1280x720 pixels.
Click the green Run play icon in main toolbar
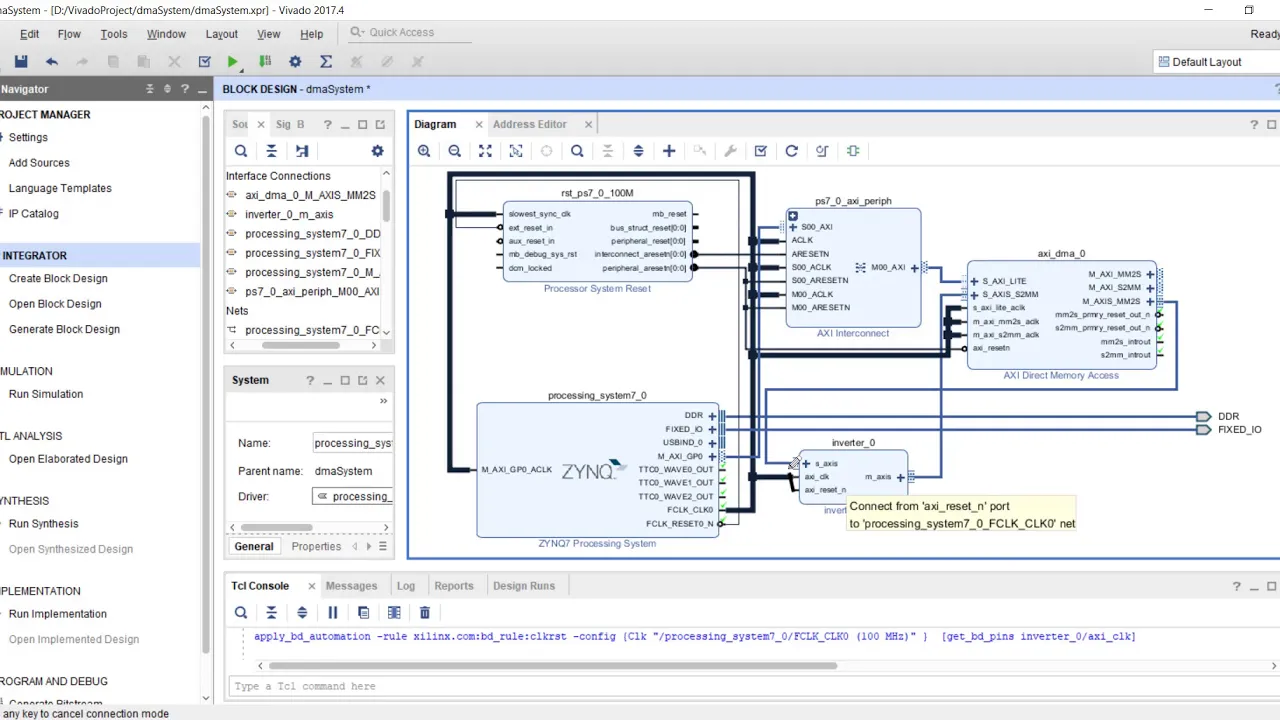pyautogui.click(x=233, y=62)
